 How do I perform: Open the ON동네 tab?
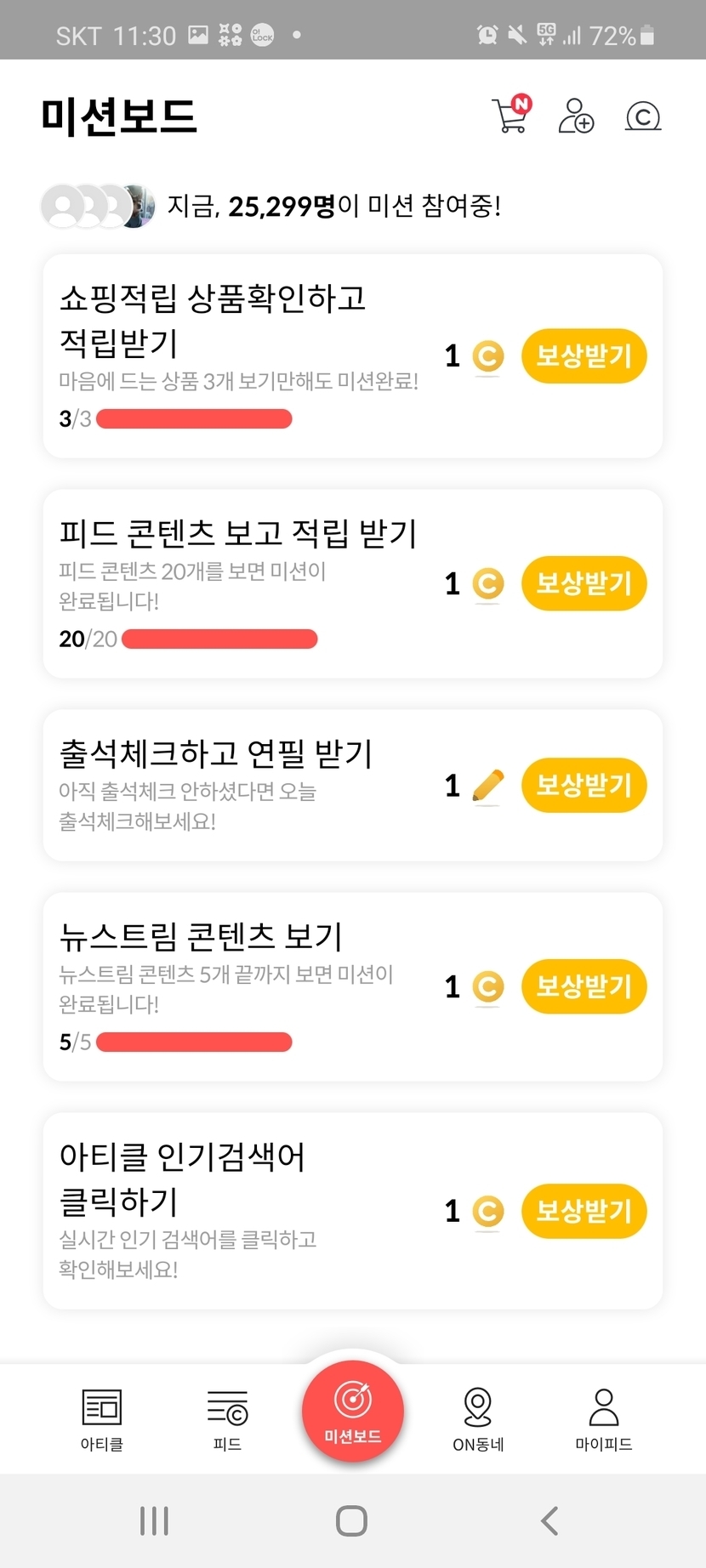(x=478, y=1419)
